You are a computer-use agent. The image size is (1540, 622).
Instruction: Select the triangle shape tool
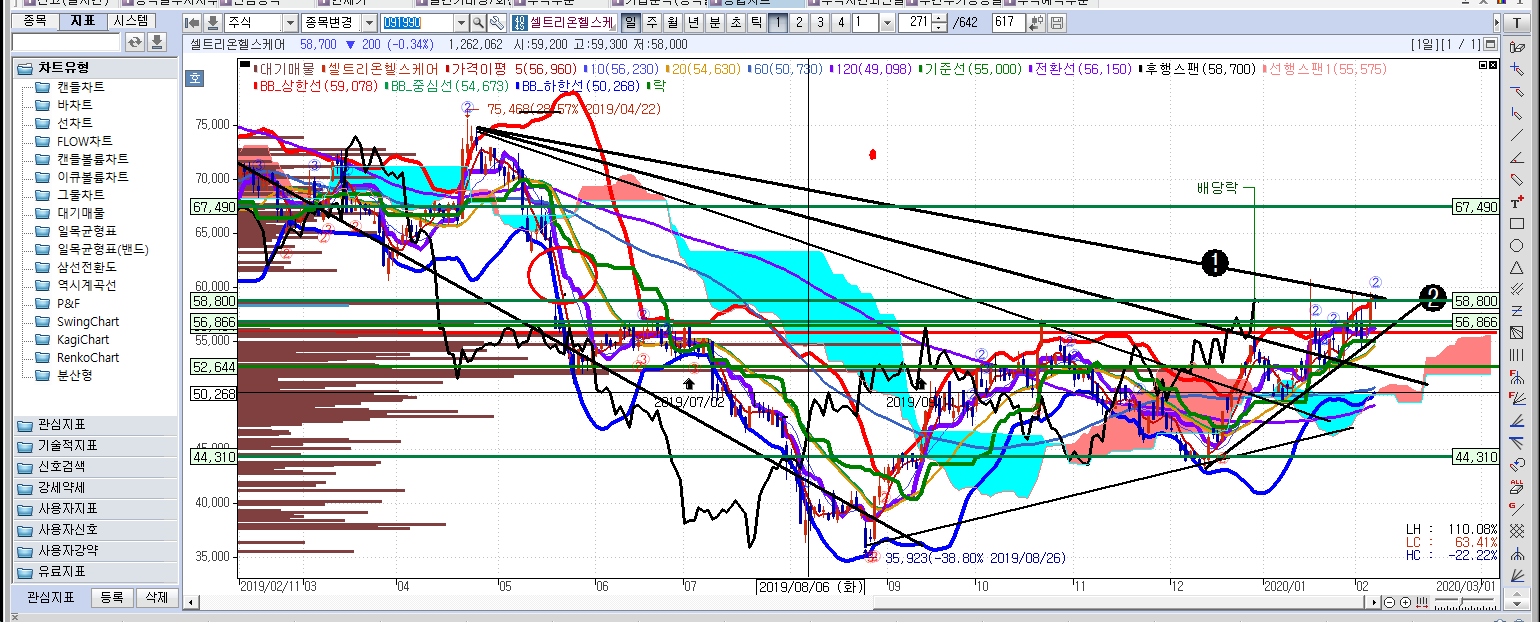coord(1518,267)
